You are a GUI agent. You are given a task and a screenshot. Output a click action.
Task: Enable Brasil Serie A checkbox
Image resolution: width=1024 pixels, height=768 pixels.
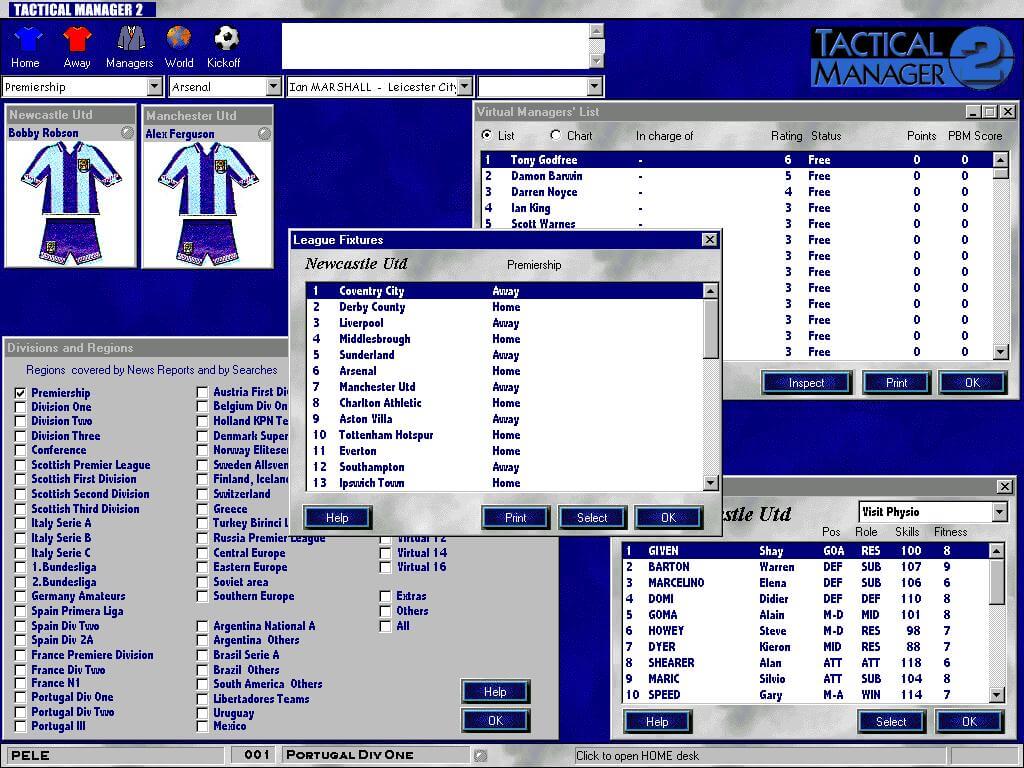[x=202, y=655]
